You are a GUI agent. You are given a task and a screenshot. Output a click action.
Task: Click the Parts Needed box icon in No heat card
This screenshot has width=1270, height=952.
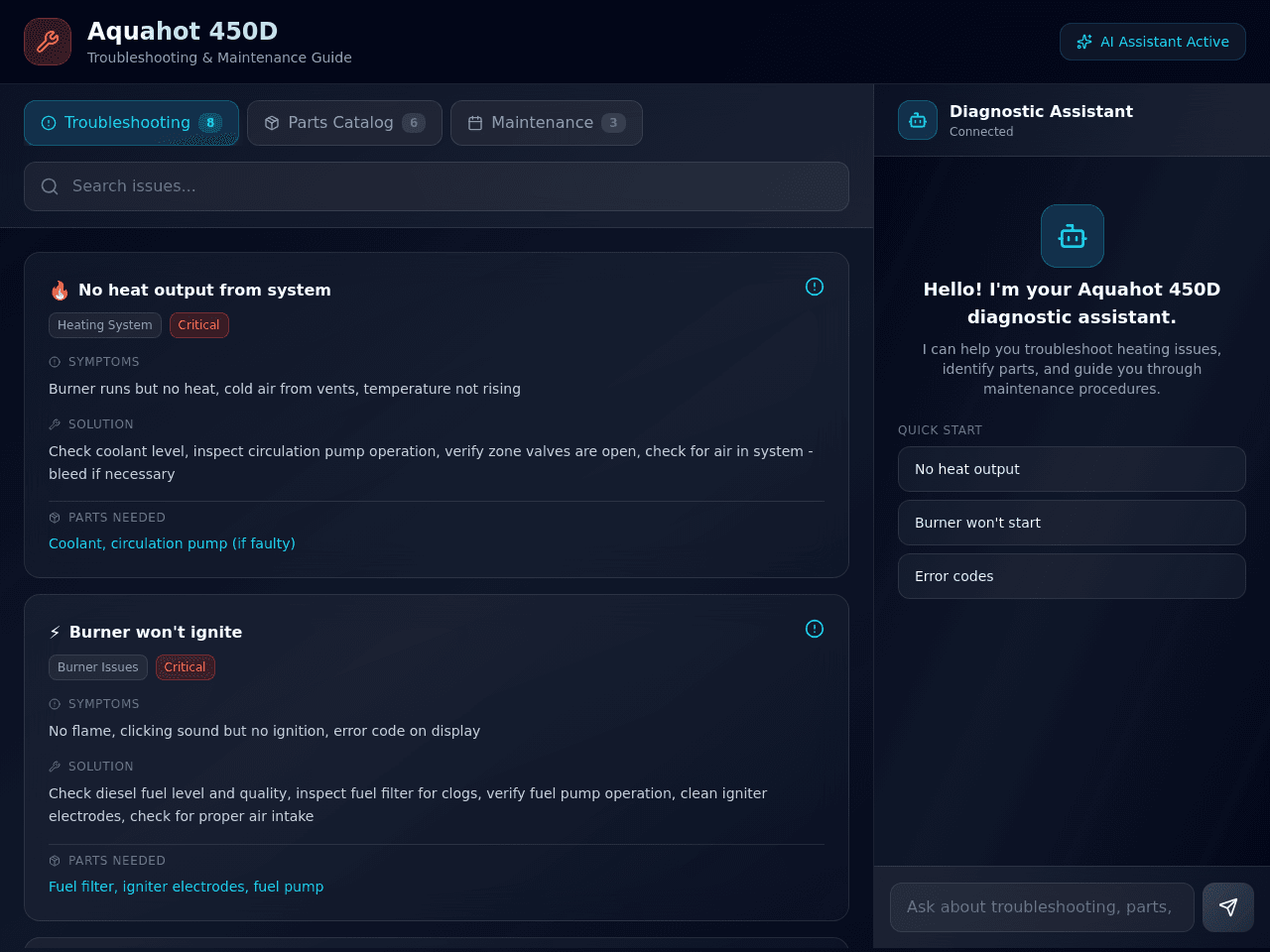(x=55, y=518)
